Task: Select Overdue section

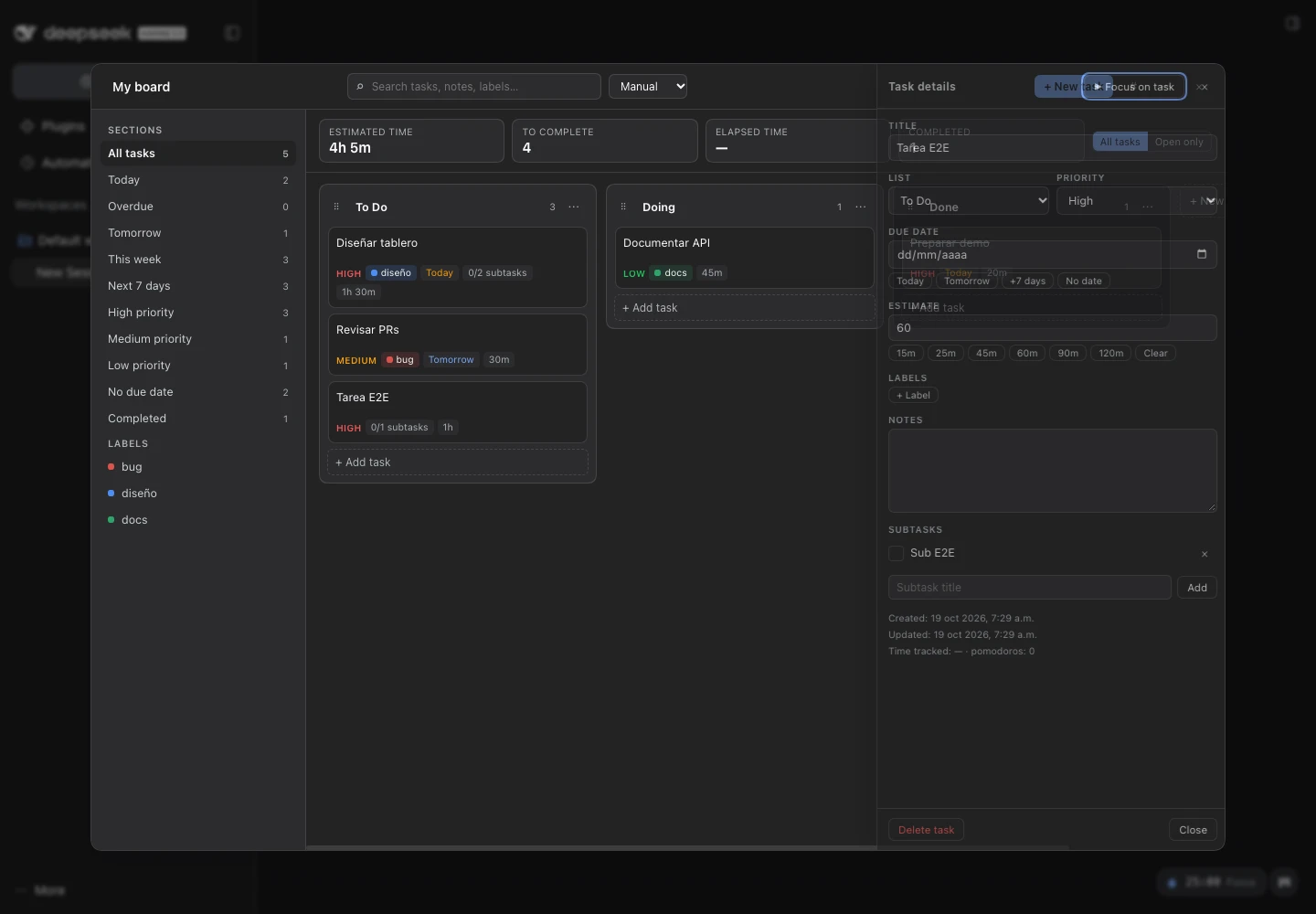Action: pos(198,207)
